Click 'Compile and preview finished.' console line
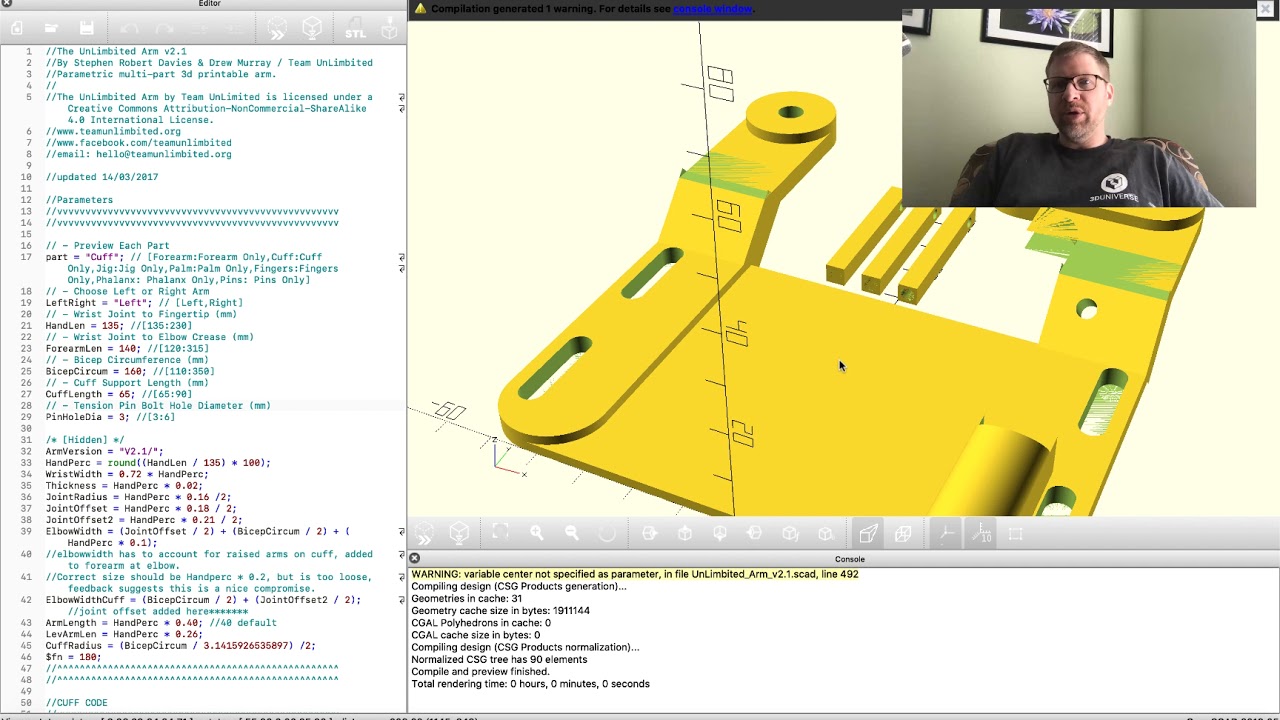The width and height of the screenshot is (1280, 720). click(x=480, y=671)
